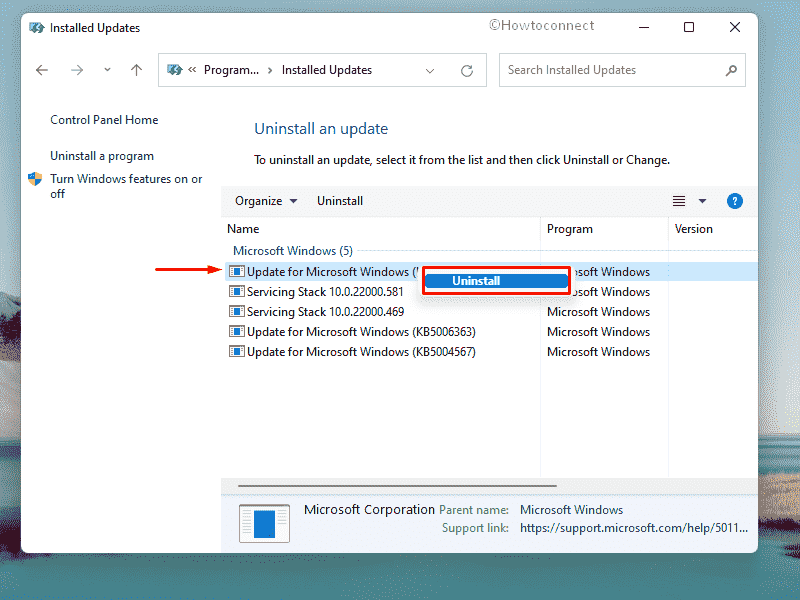Click the Control Panel icon in address bar

[x=174, y=70]
